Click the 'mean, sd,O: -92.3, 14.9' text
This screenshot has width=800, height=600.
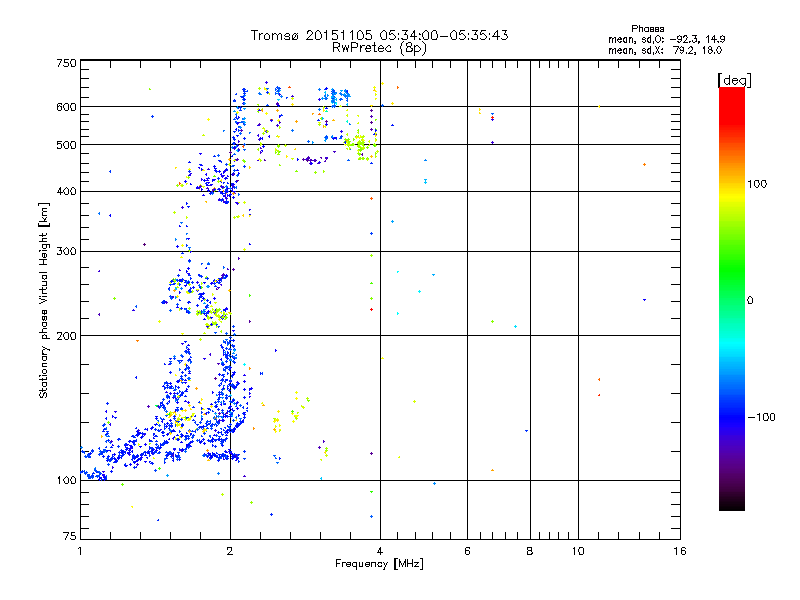[666, 39]
